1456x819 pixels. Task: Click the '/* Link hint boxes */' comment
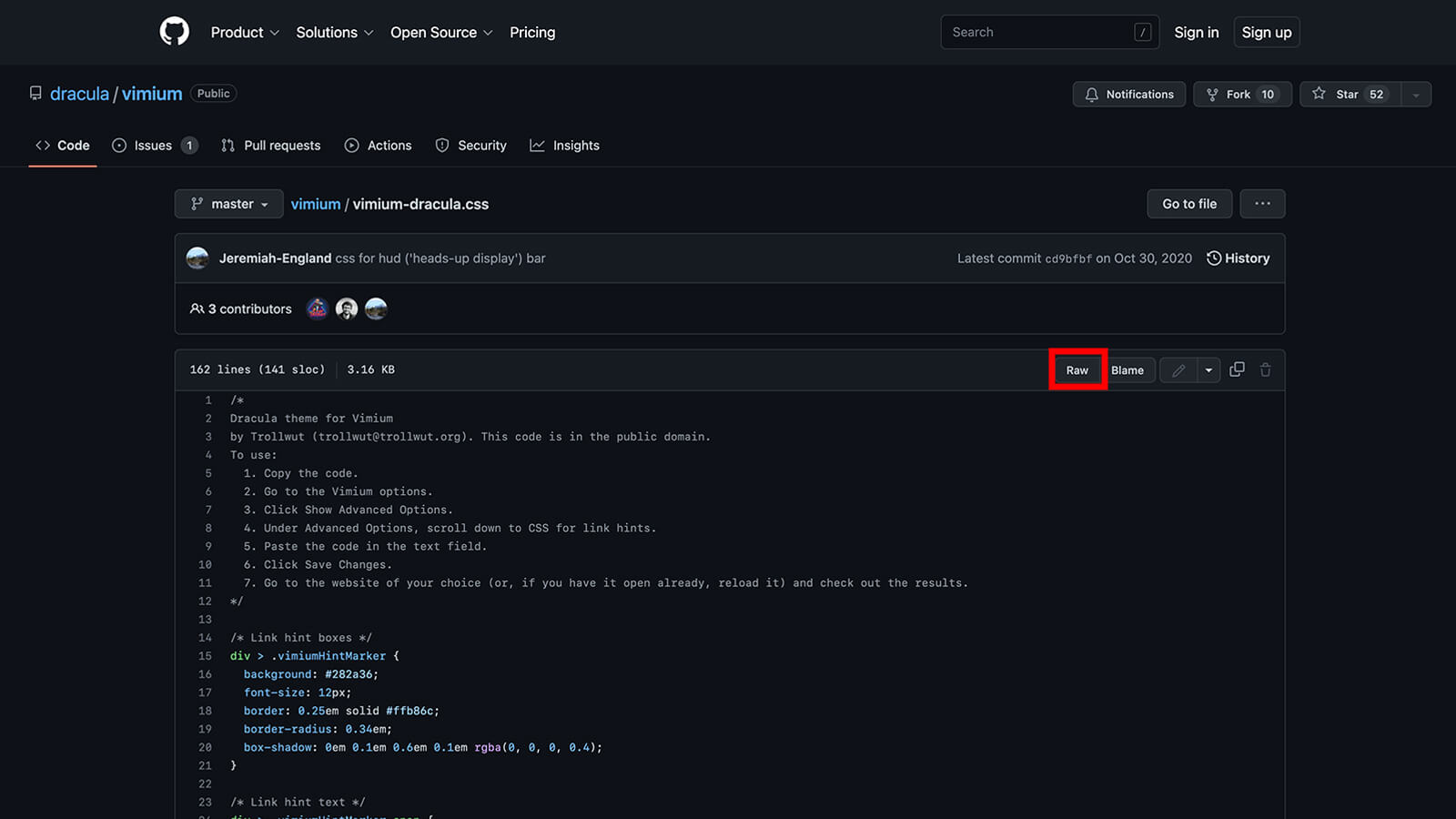[301, 638]
